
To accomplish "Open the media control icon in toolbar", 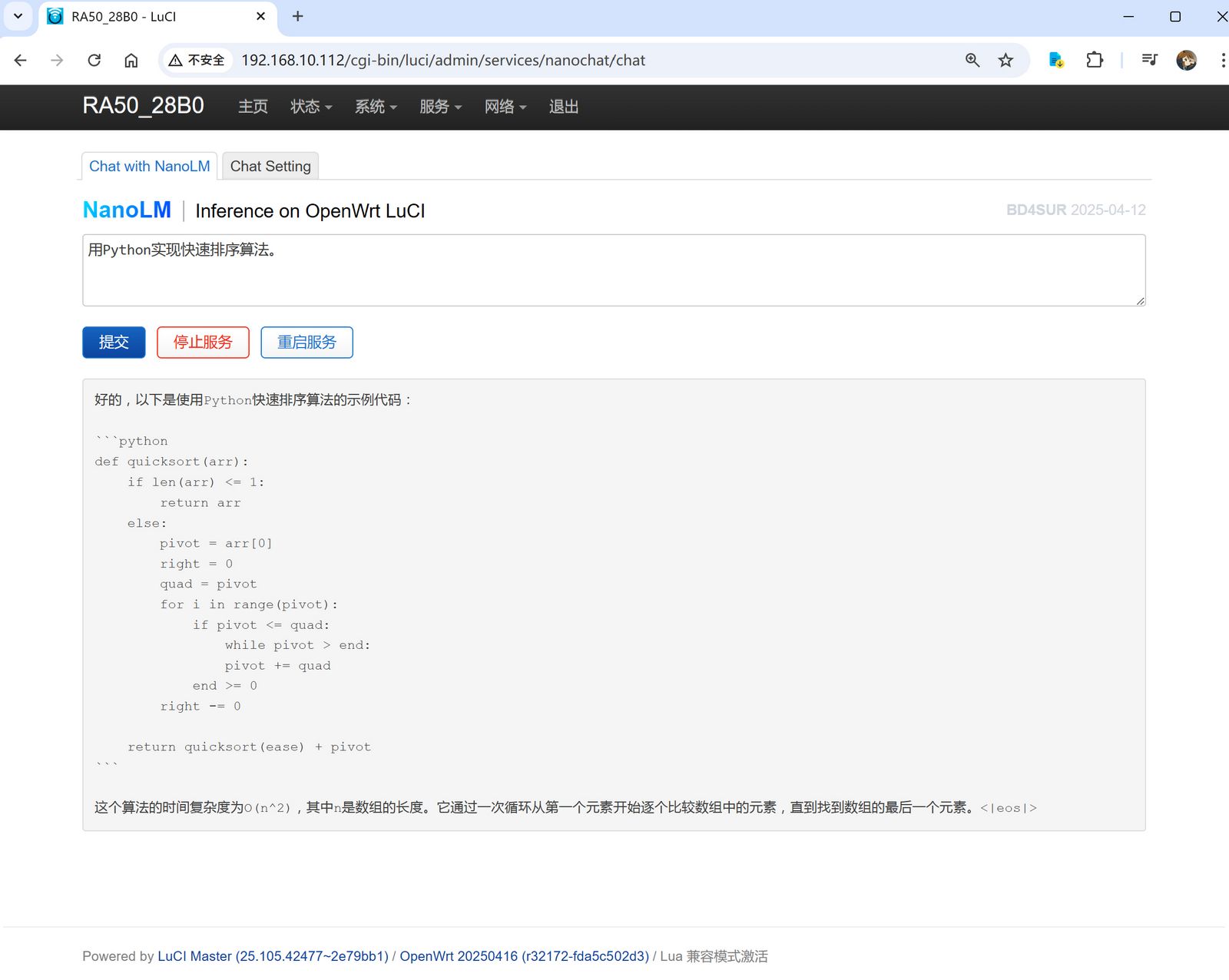I will tap(1149, 60).
